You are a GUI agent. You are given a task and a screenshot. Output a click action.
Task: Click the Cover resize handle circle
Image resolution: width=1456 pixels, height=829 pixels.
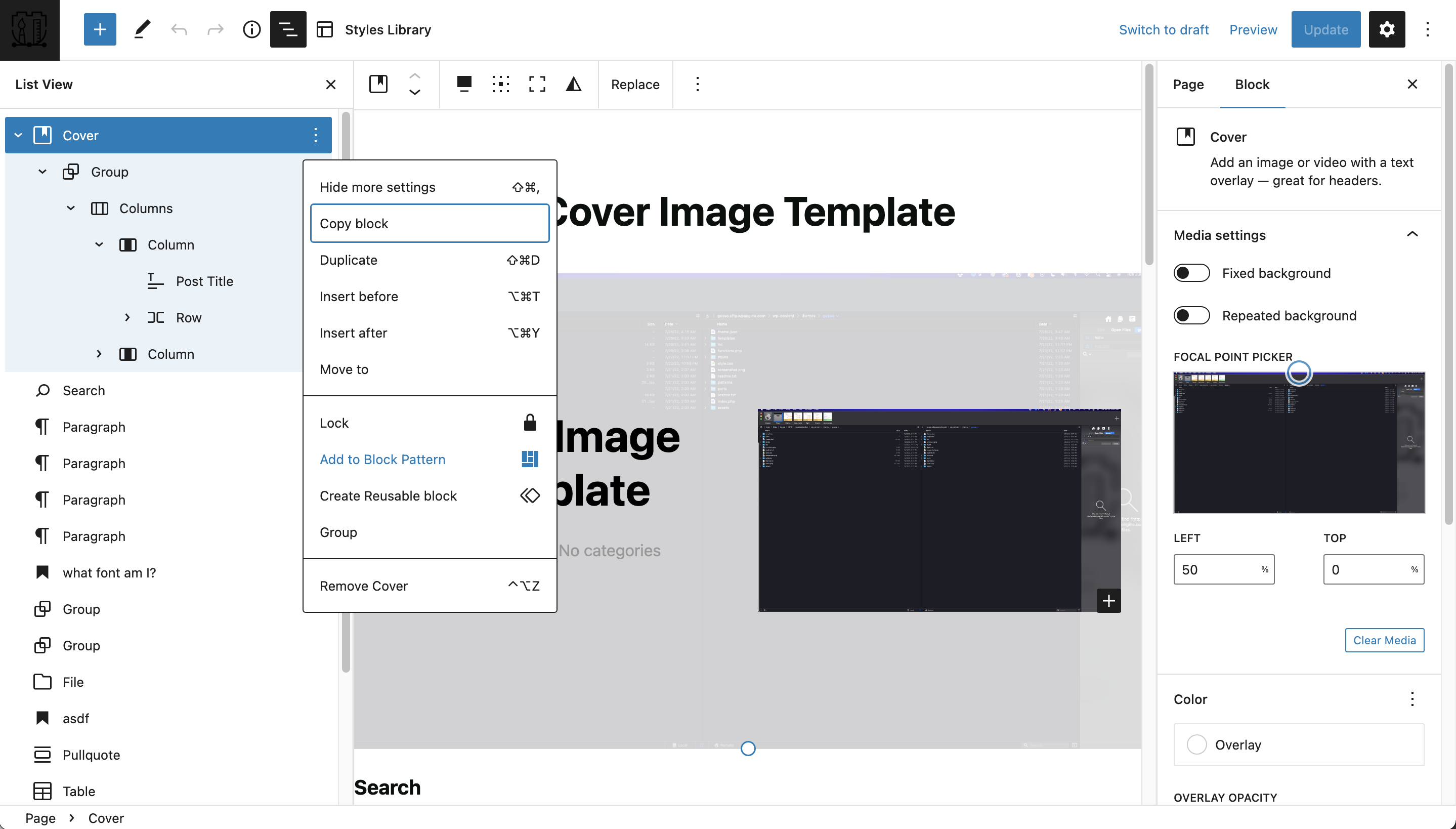748,748
